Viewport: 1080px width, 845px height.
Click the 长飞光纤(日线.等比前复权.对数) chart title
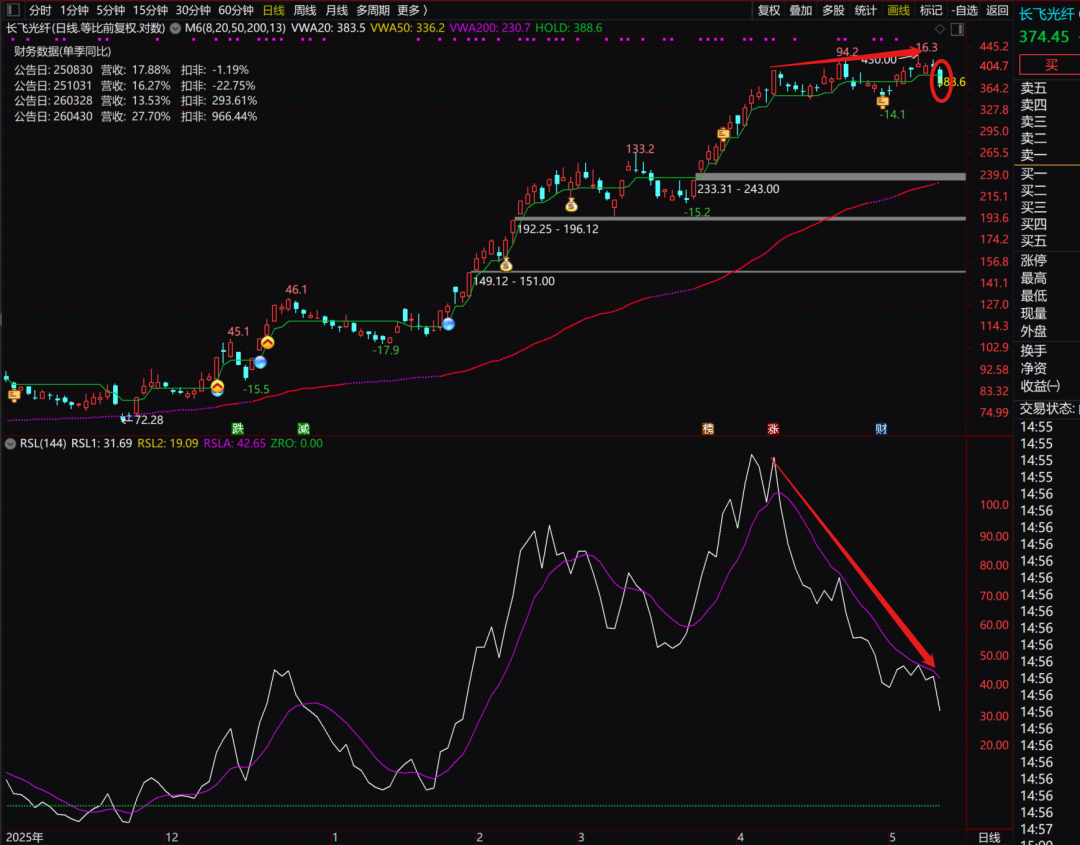tap(85, 28)
